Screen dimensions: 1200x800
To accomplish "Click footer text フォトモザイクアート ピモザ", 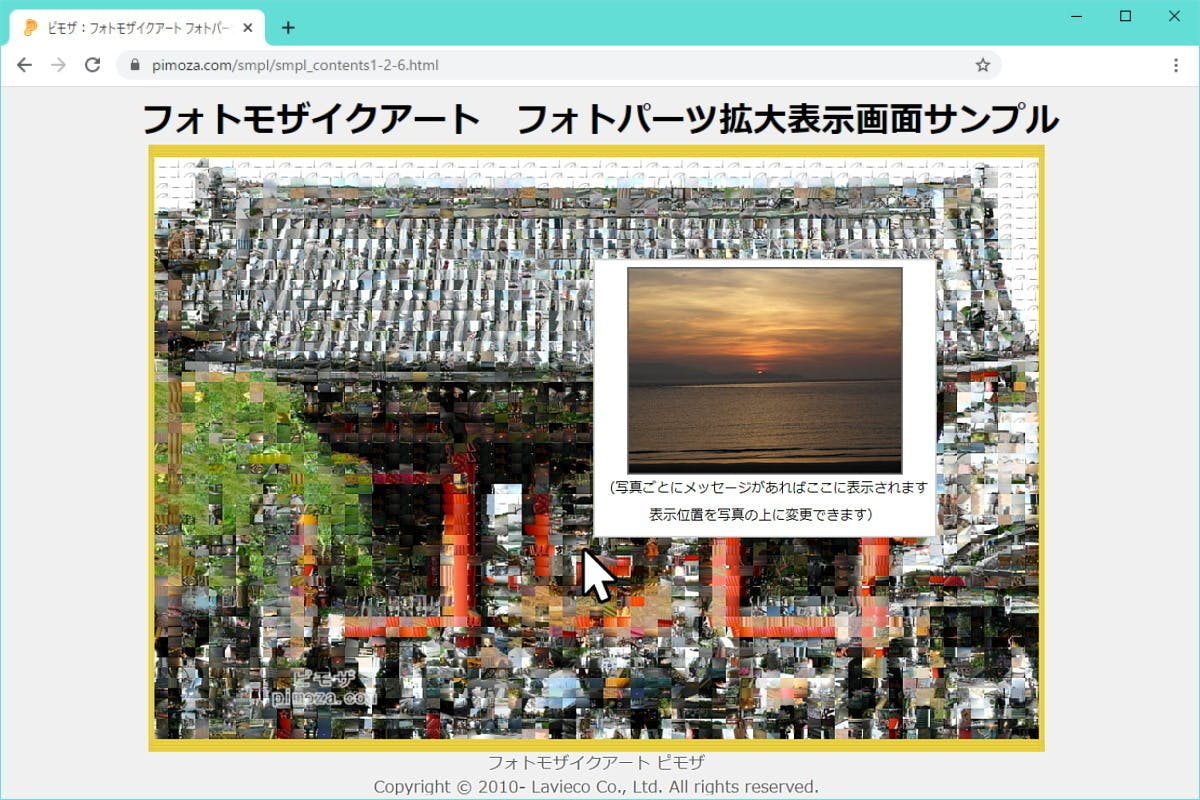I will click(x=596, y=763).
